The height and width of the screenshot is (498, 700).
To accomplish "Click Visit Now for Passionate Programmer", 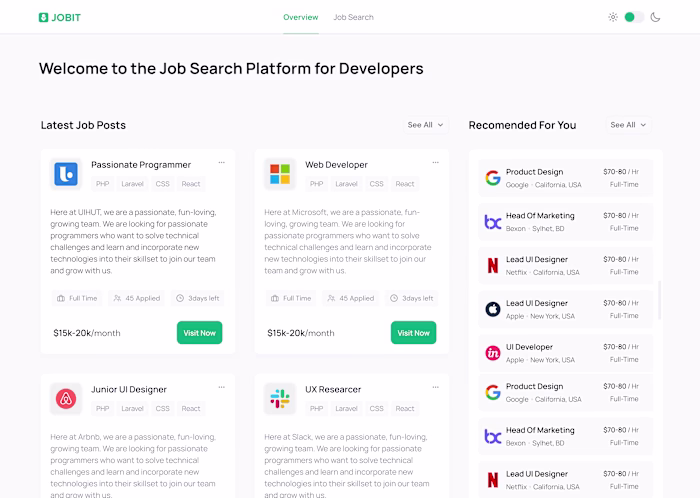I will coord(200,332).
